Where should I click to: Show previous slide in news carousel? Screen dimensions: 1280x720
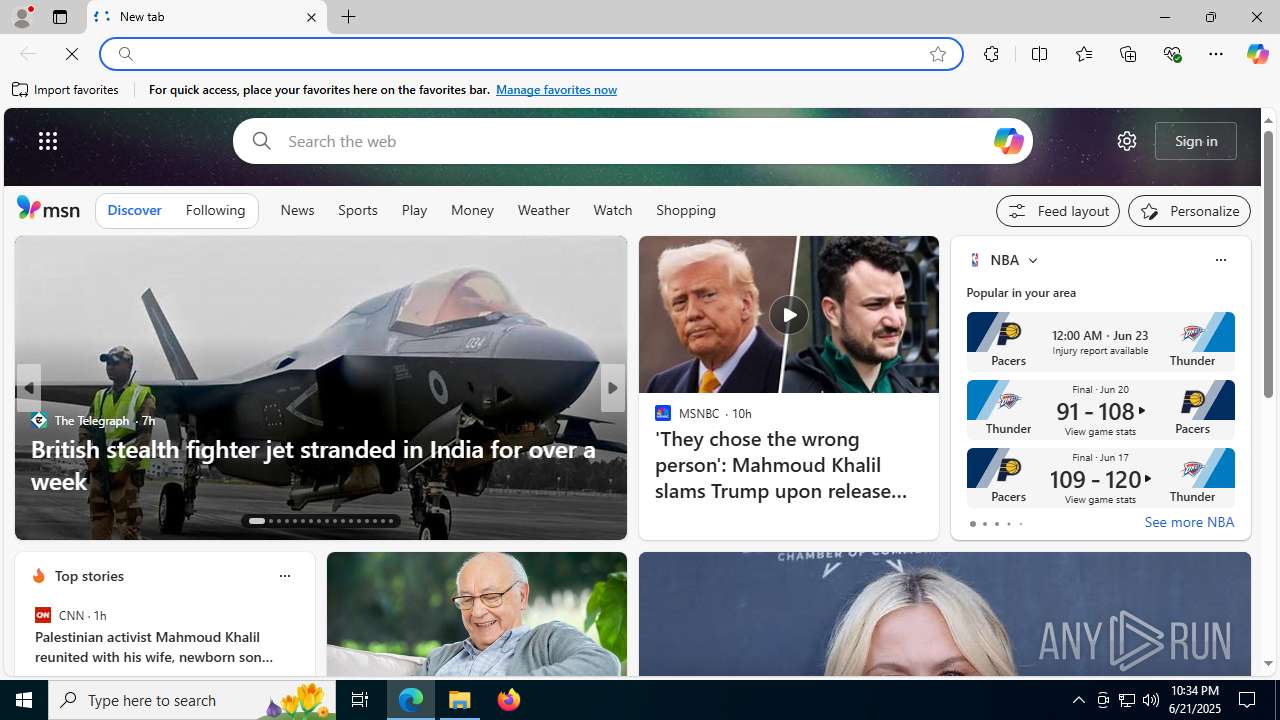coord(28,388)
